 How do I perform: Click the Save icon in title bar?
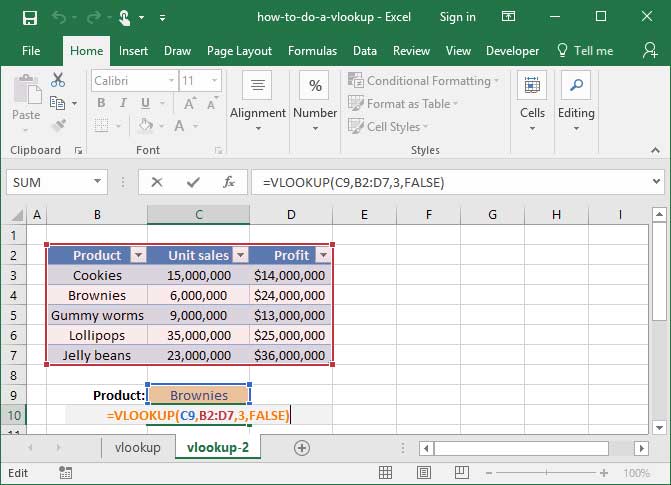click(30, 18)
